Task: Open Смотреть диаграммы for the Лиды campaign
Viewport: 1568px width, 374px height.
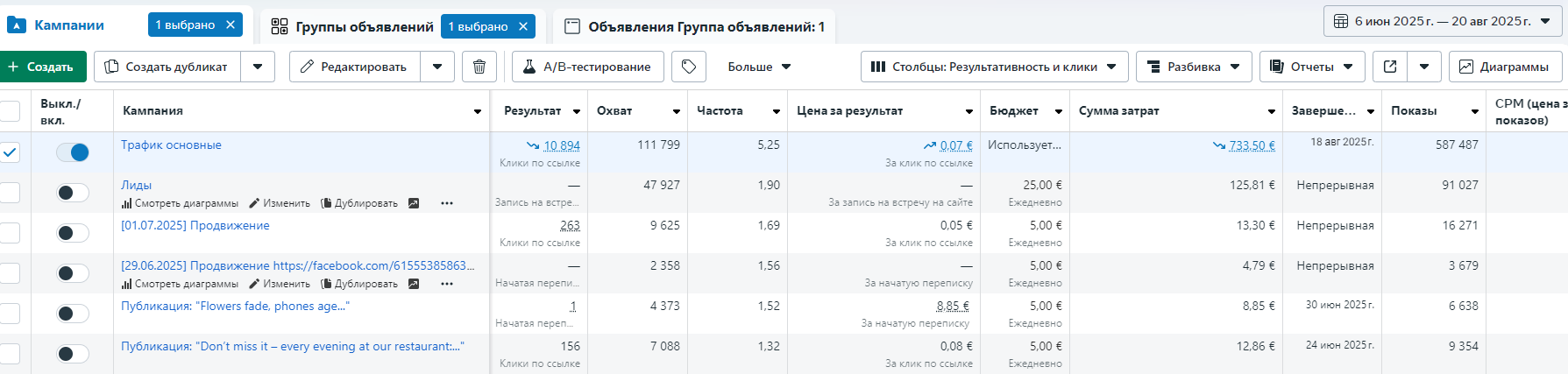Action: (x=181, y=203)
